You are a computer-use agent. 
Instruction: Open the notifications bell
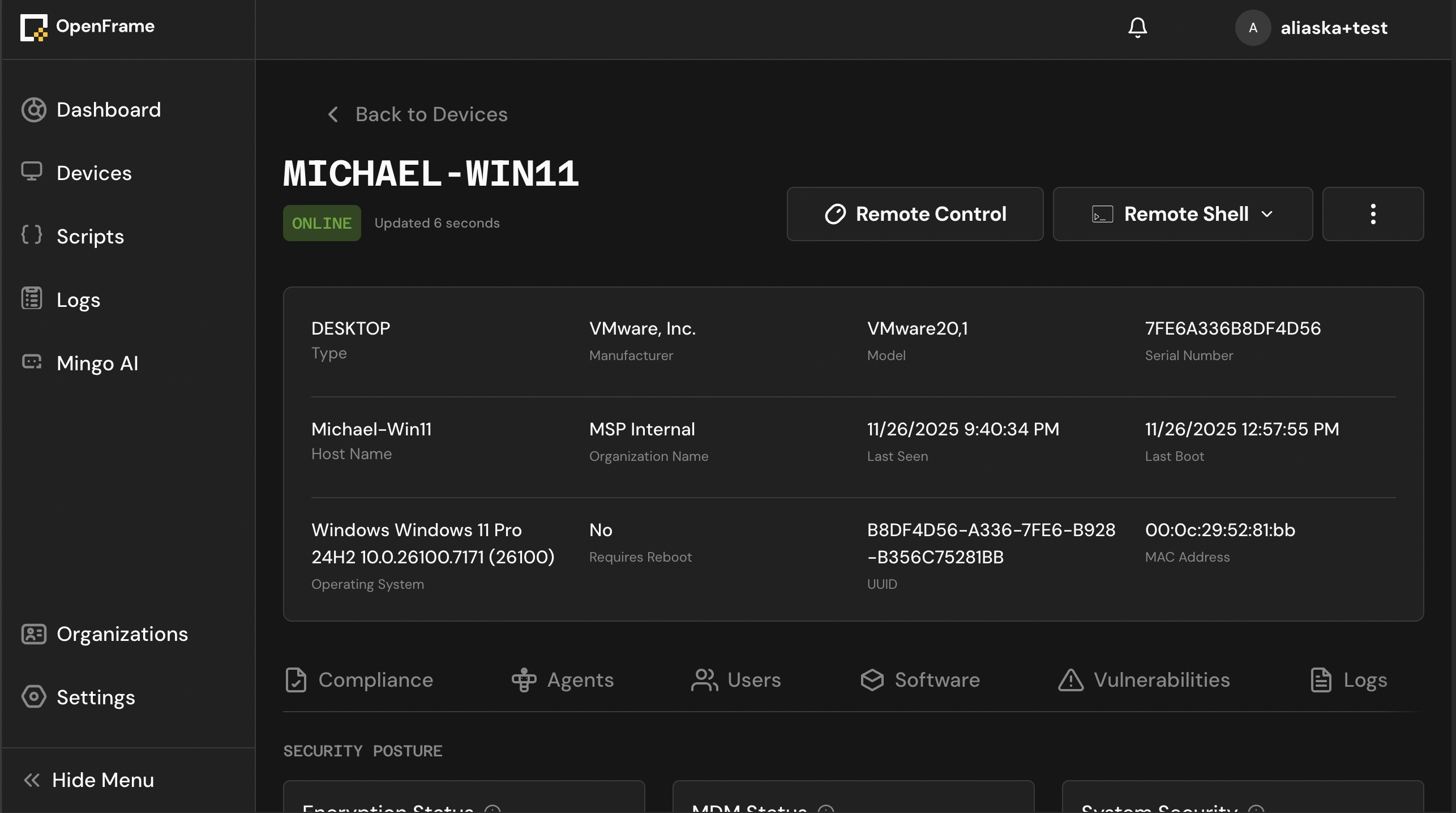coord(1137,28)
